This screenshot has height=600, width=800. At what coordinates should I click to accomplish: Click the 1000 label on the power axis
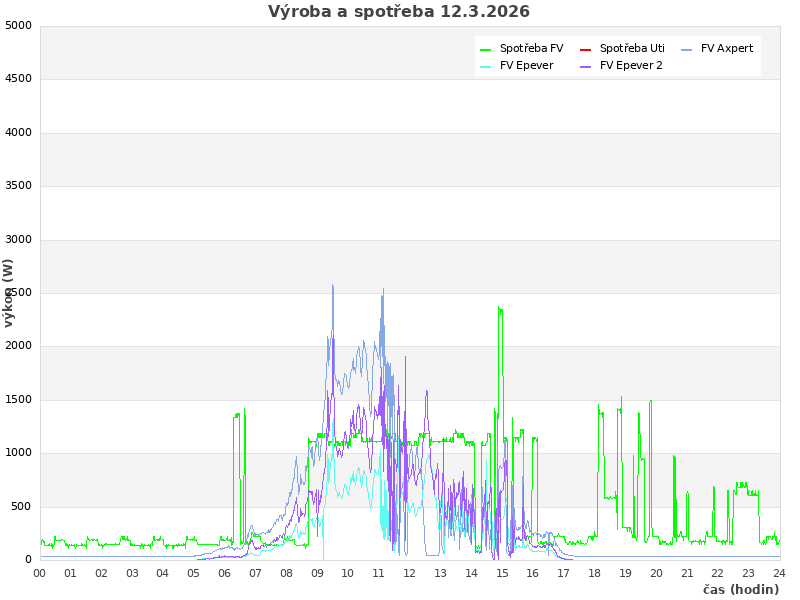[19, 453]
